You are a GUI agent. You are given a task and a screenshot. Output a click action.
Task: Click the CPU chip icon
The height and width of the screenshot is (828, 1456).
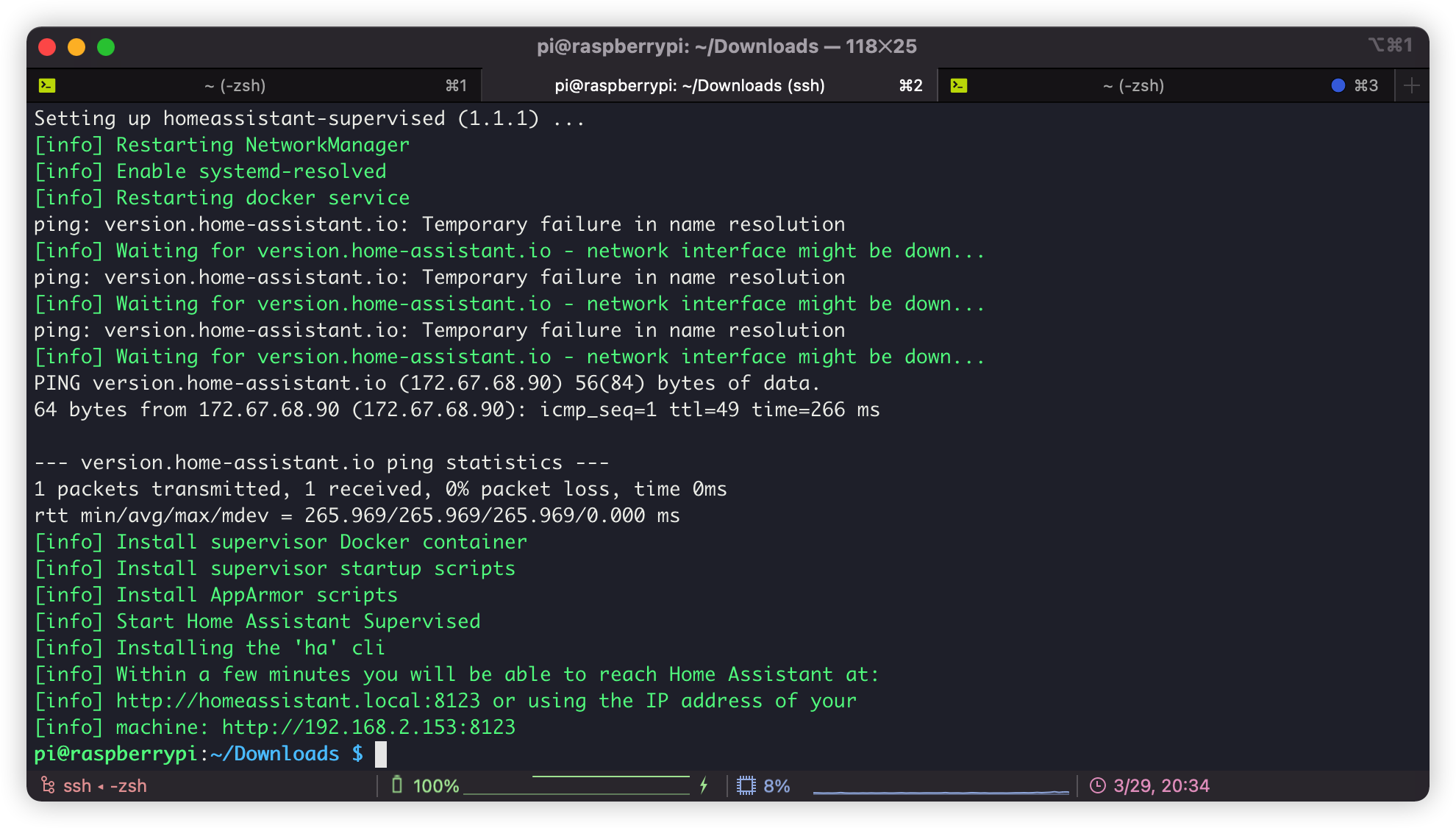(746, 785)
